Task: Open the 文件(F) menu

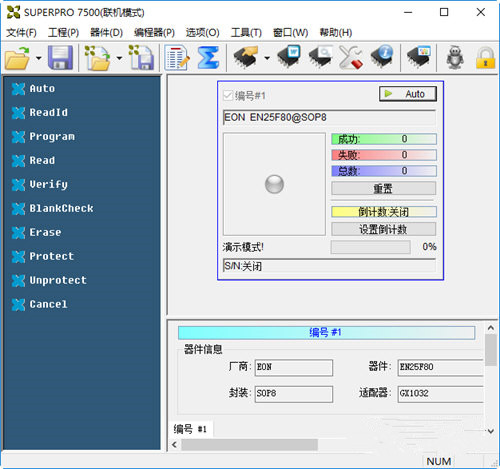Action: click(21, 33)
